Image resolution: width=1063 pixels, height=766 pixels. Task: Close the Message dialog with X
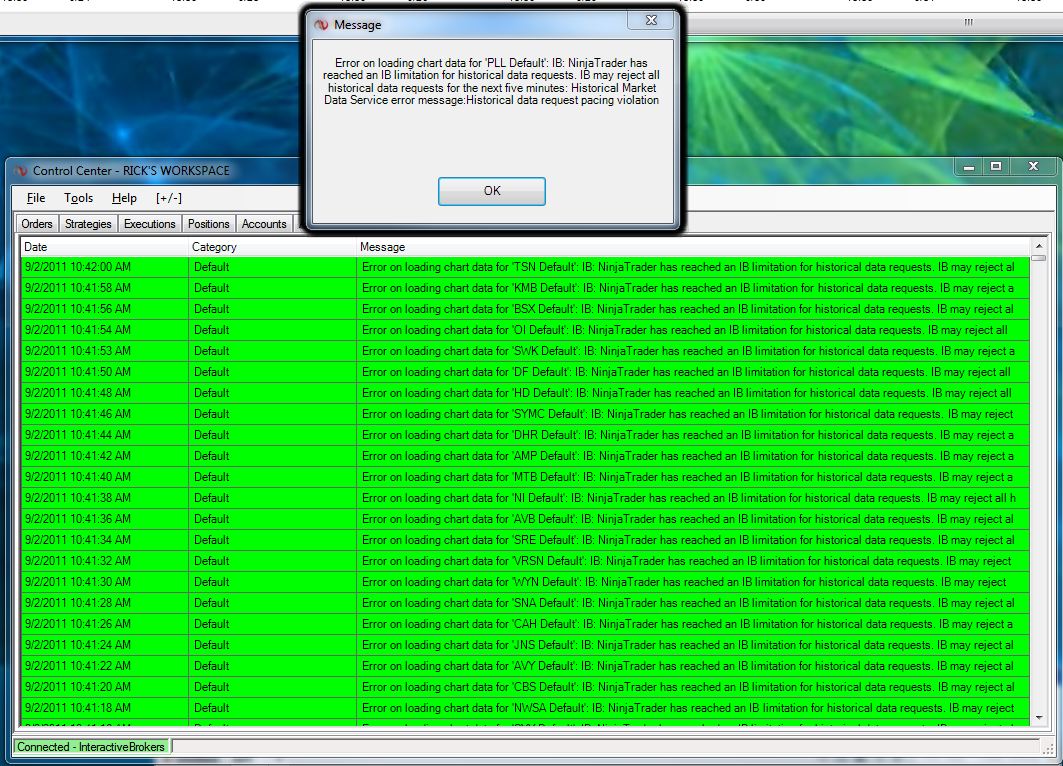(651, 20)
